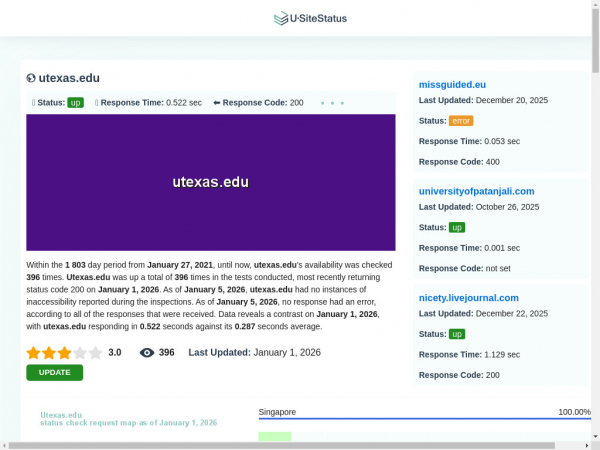600x450 pixels.
Task: Click the U-SiteStatus logo icon
Action: tap(280, 18)
